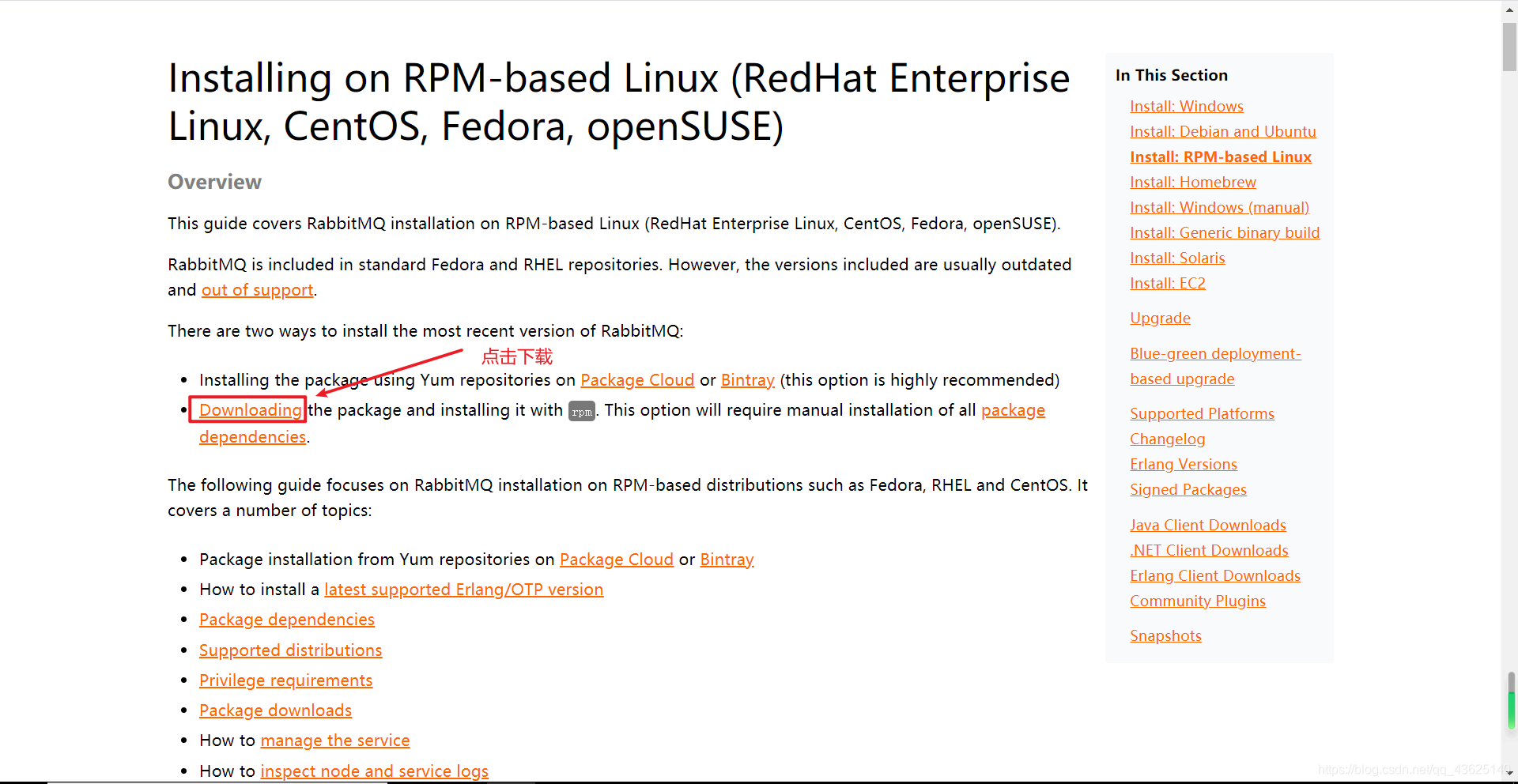Screen dimensions: 1518x784
Task: Check the Erlang Versions page
Action: (x=1184, y=464)
